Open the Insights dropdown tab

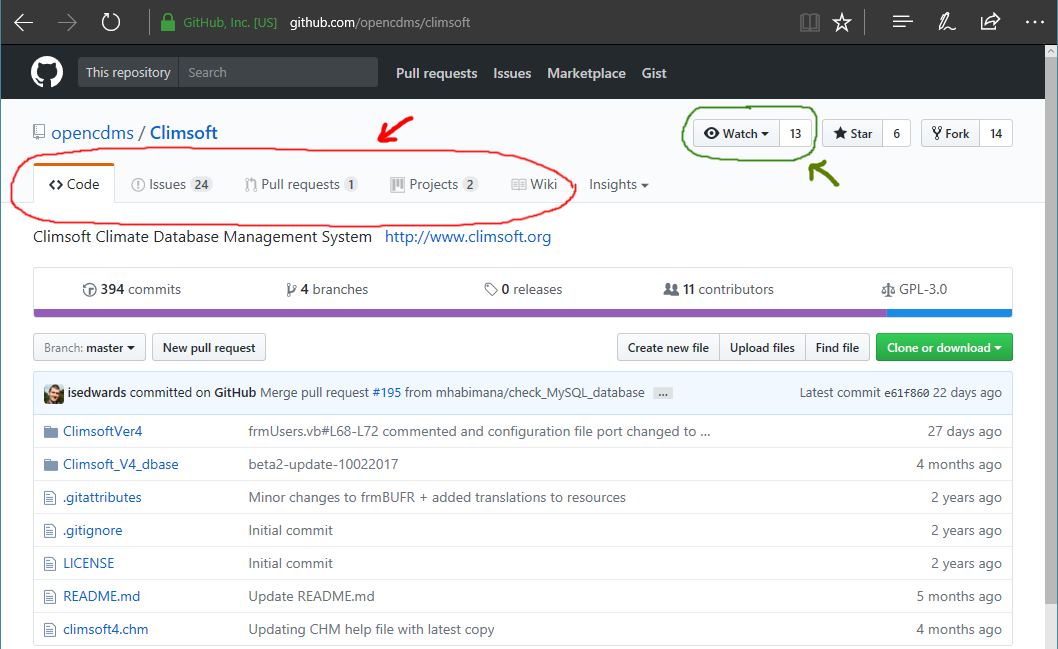pyautogui.click(x=619, y=185)
